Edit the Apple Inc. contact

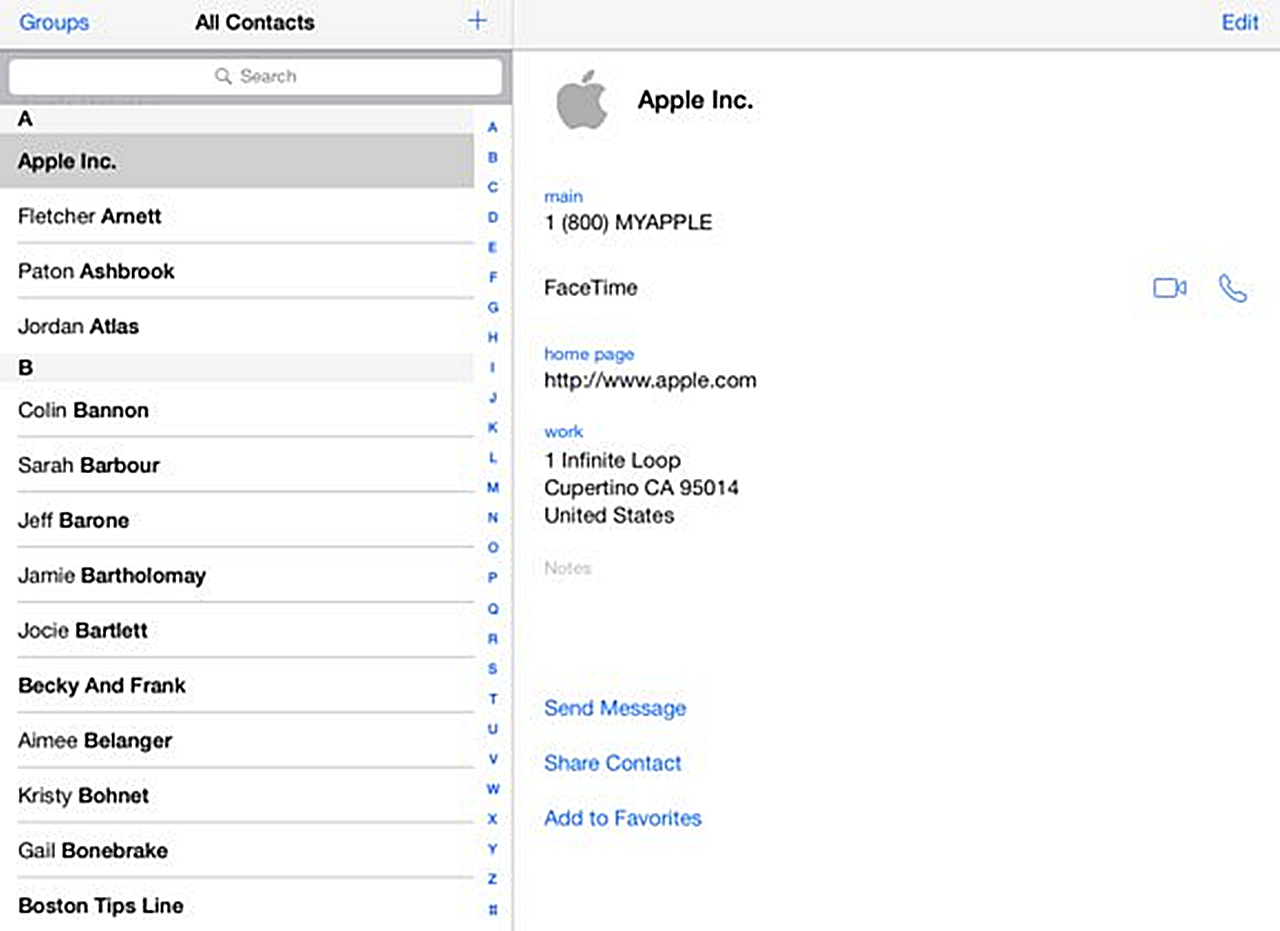click(1240, 22)
